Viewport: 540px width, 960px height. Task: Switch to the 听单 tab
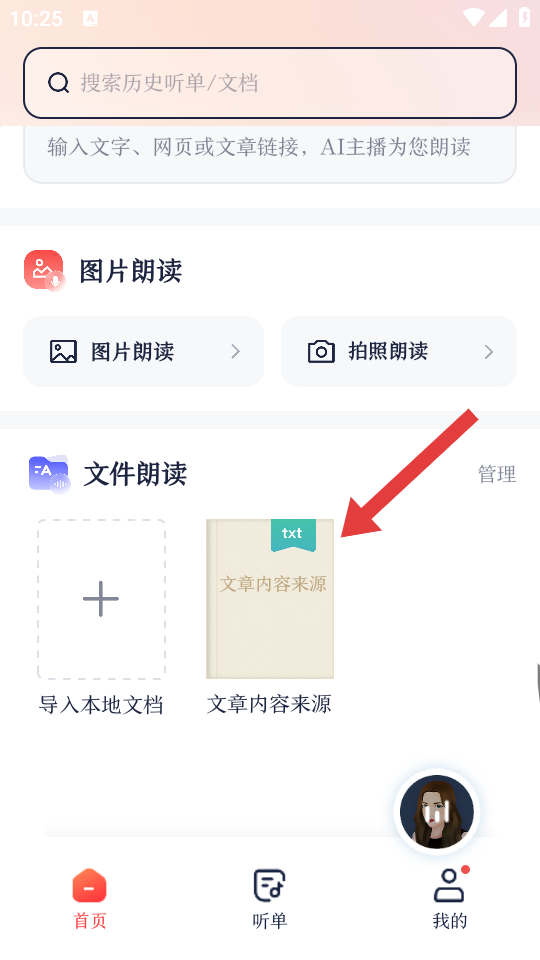269,899
